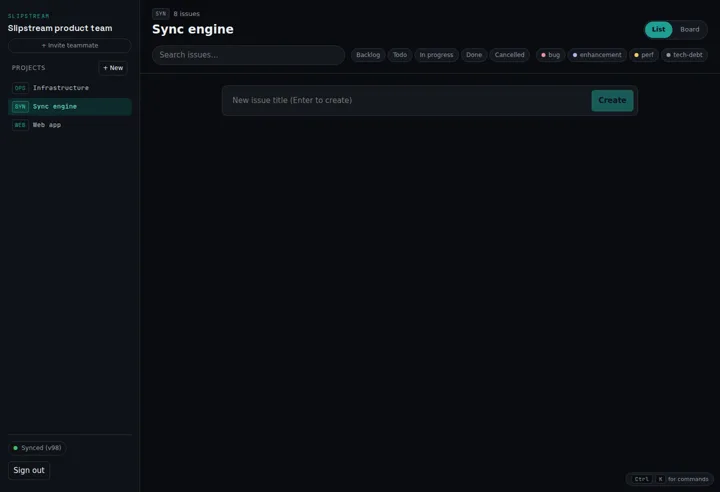Toggle the enhancement label filter

[x=597, y=55]
